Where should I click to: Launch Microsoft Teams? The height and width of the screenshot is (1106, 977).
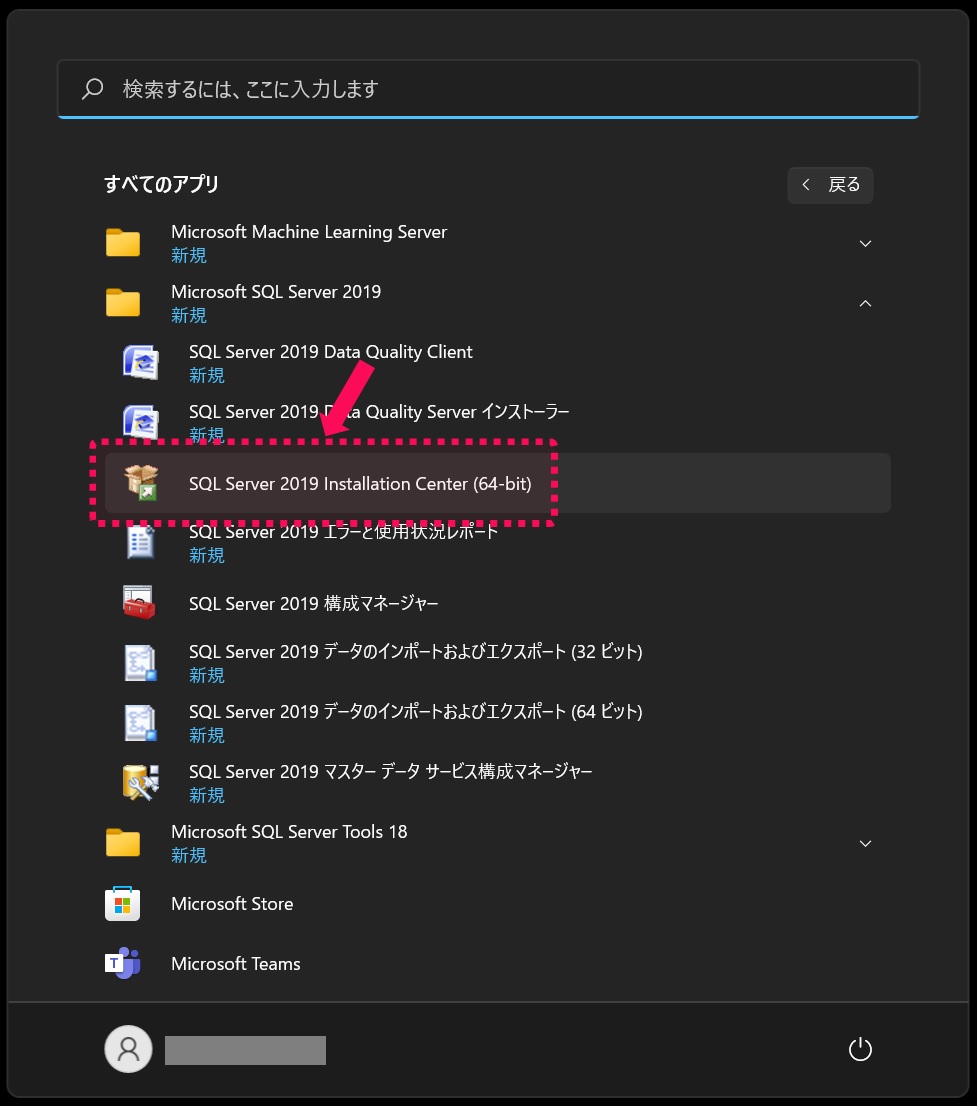235,963
